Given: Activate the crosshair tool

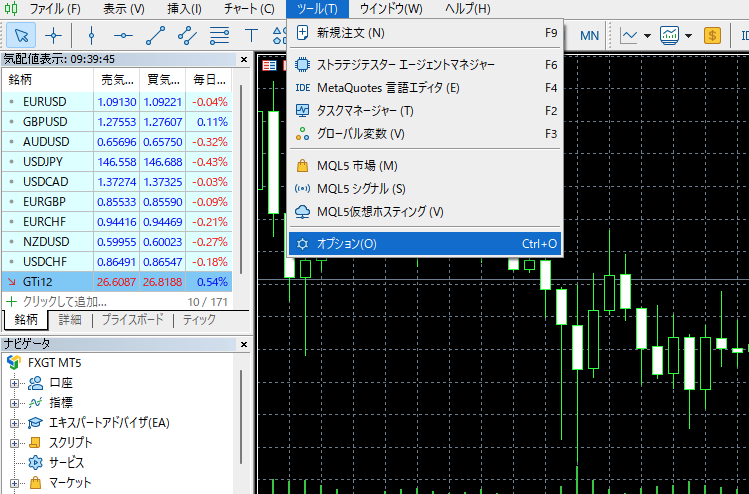Looking at the screenshot, I should pos(53,36).
